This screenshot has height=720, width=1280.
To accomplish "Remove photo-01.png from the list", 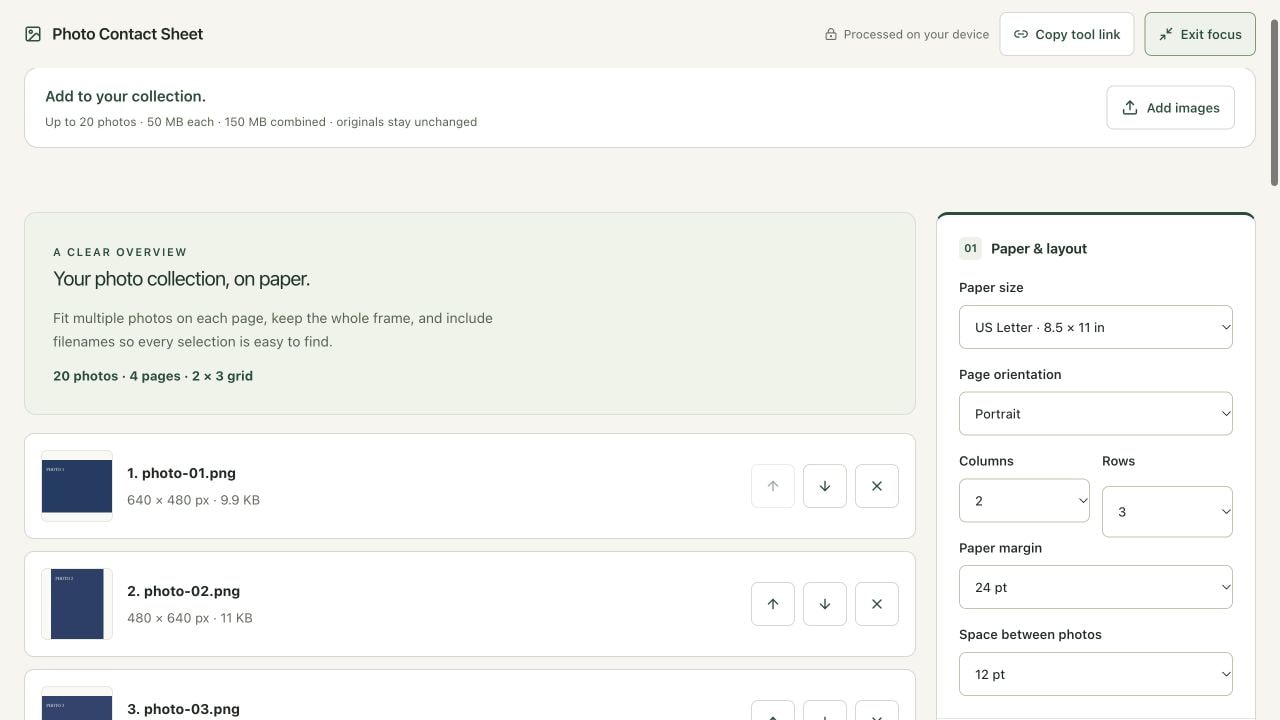I will [x=877, y=486].
